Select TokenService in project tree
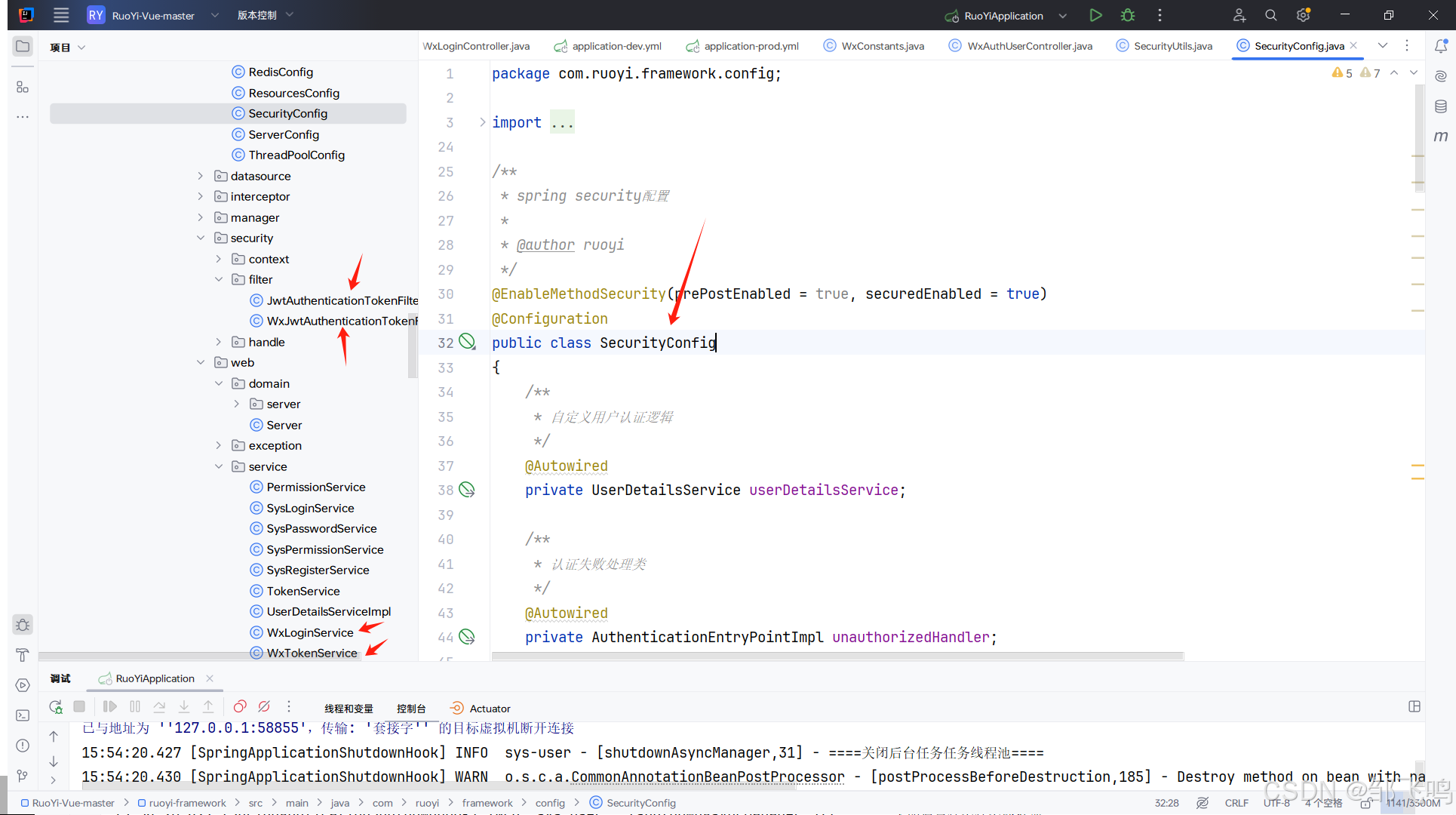 (x=303, y=591)
